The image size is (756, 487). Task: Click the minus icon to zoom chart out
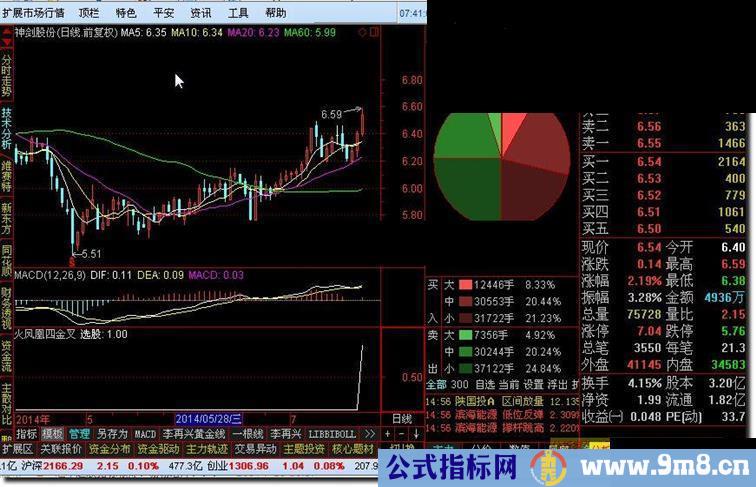click(x=401, y=434)
